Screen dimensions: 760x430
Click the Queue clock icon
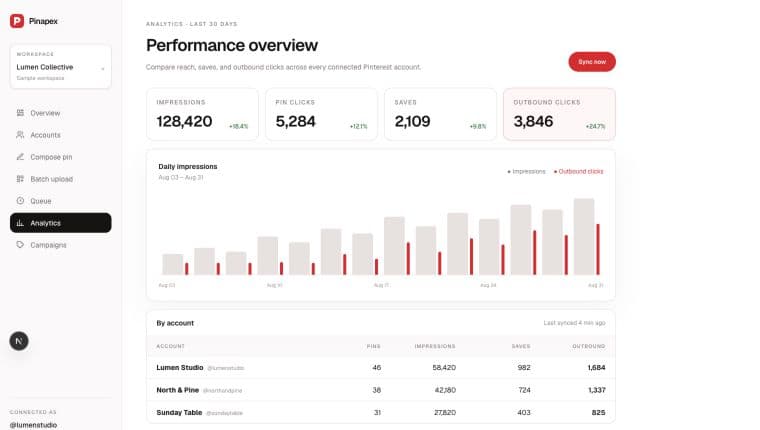point(20,201)
